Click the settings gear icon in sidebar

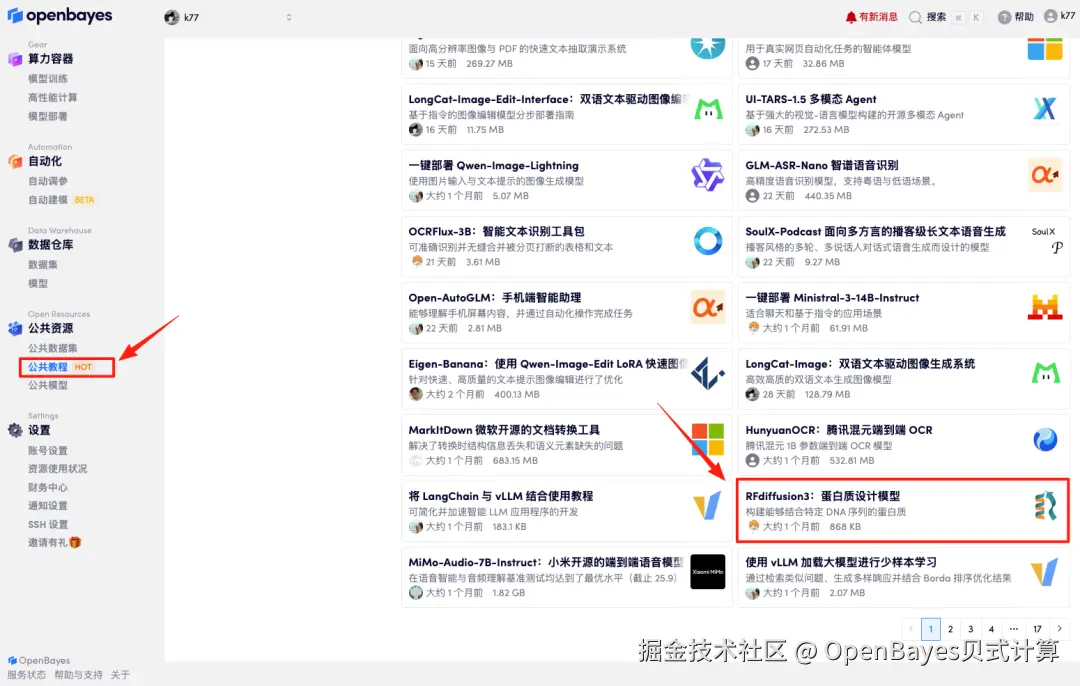[x=15, y=430]
